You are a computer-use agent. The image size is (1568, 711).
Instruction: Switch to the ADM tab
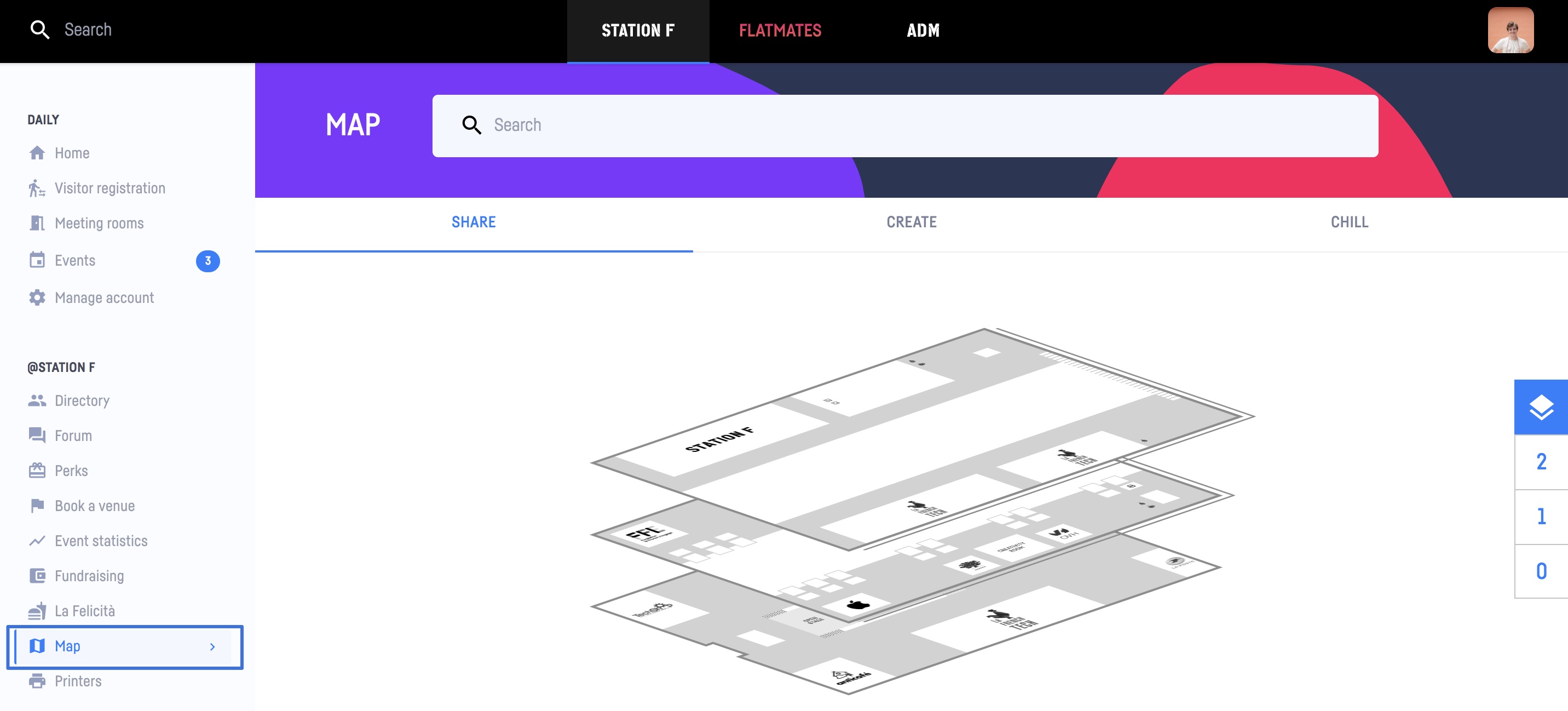click(x=923, y=31)
